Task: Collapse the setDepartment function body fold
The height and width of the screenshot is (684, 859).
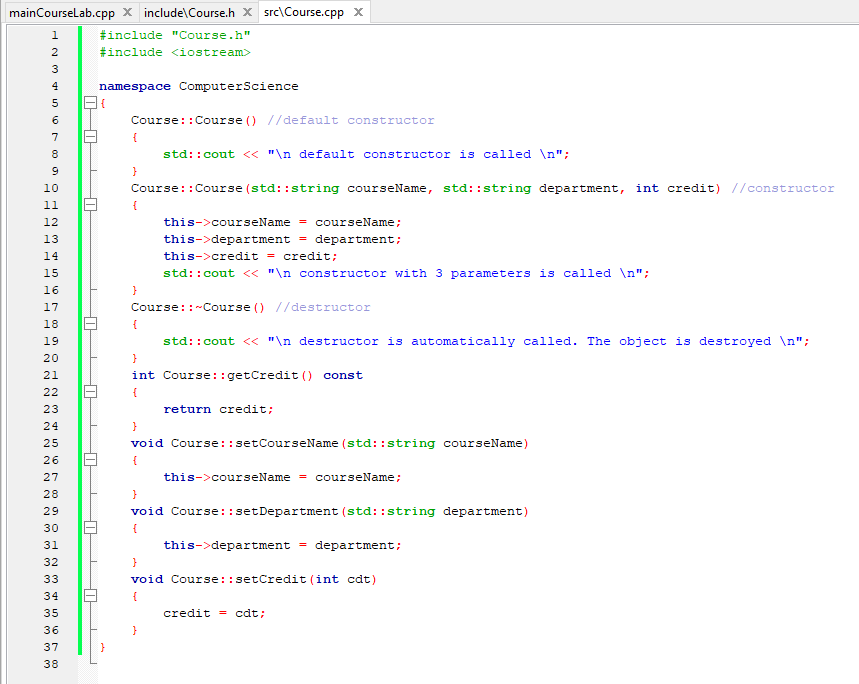Action: pyautogui.click(x=91, y=528)
